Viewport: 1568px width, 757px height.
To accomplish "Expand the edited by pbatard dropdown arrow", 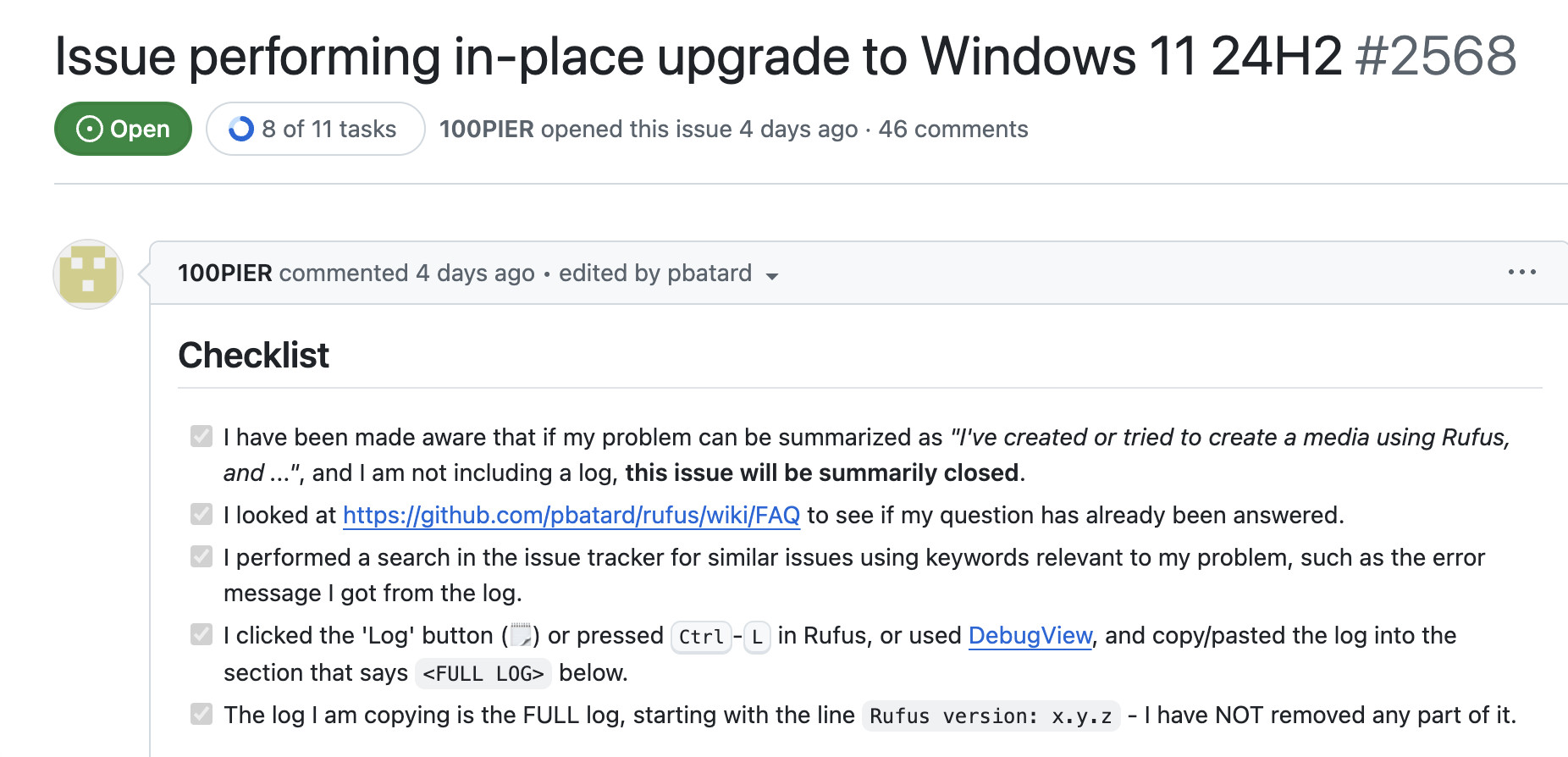I will tap(772, 276).
